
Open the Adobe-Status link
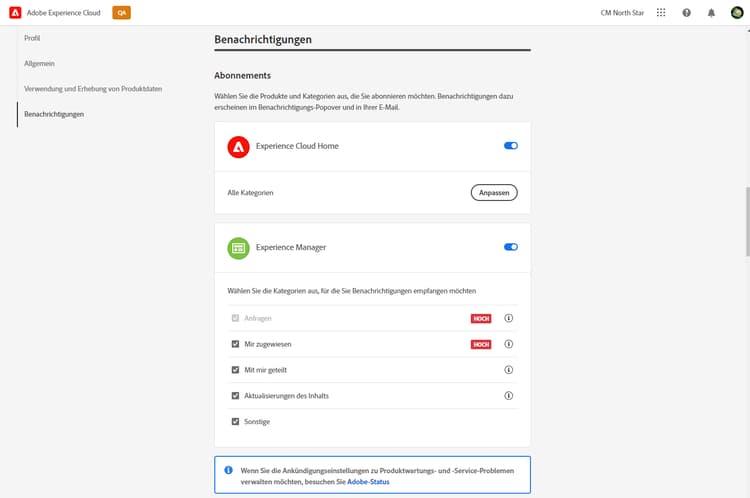tap(368, 482)
